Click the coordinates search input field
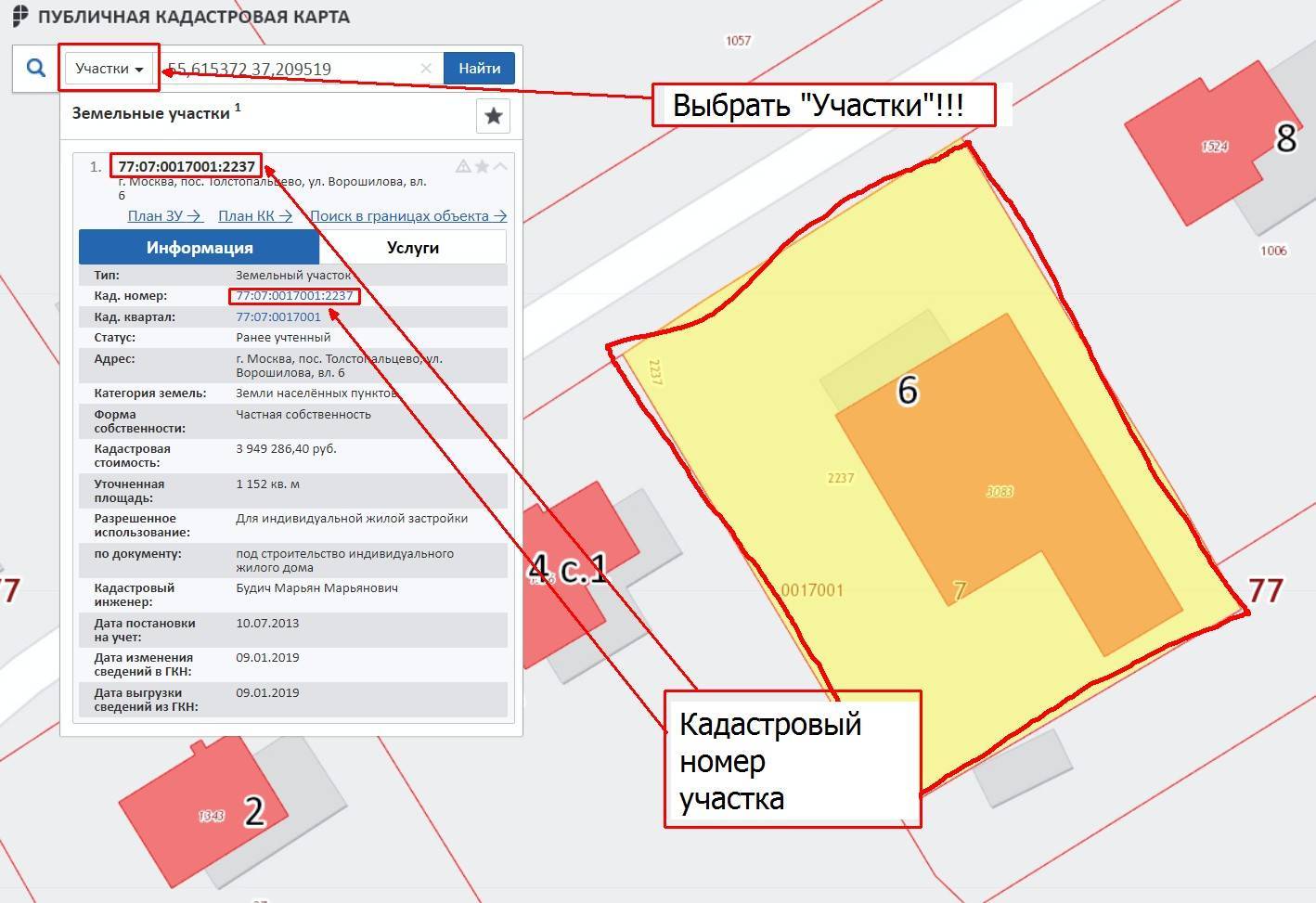The width and height of the screenshot is (1316, 903). (288, 69)
